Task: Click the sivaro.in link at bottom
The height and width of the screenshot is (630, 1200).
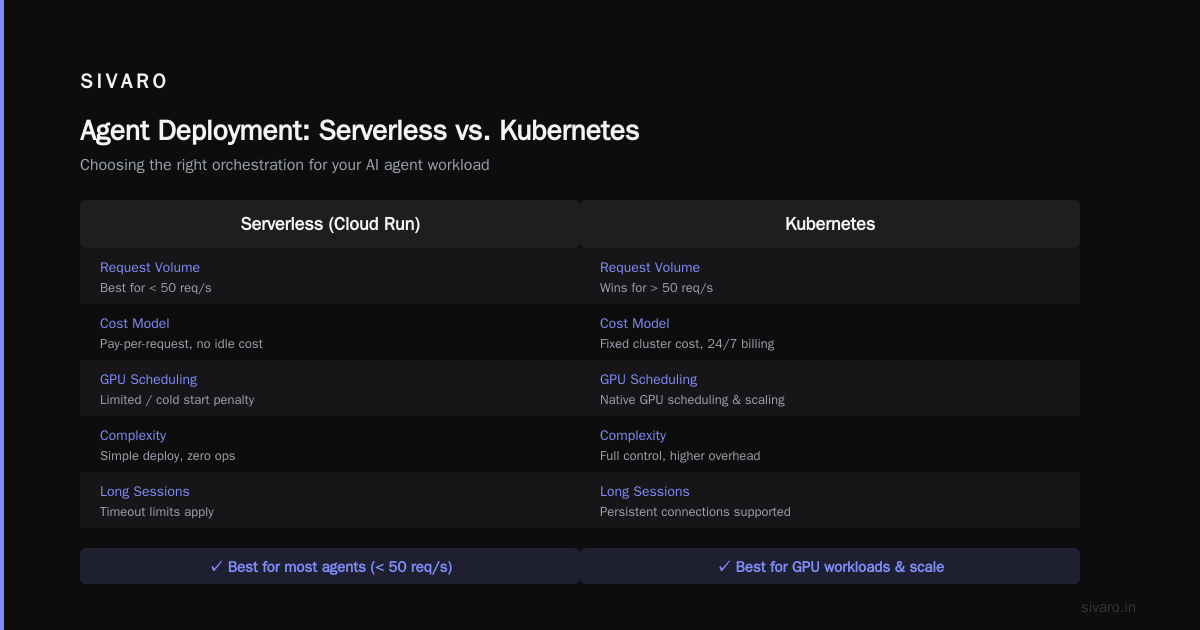Action: point(1108,607)
